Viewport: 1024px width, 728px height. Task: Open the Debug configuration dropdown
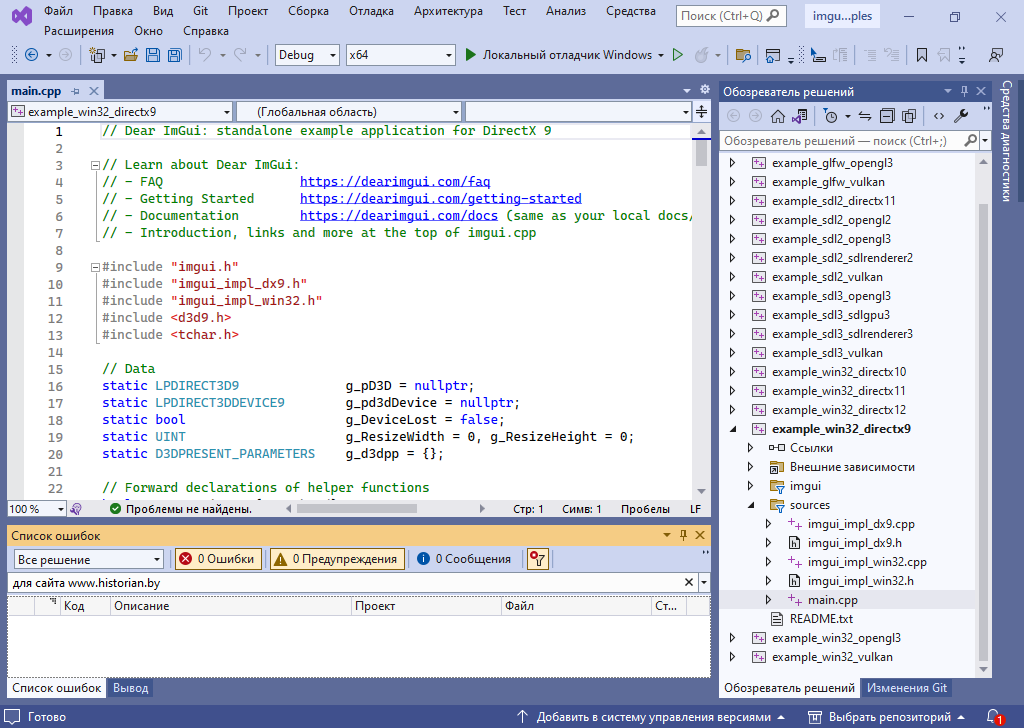307,55
